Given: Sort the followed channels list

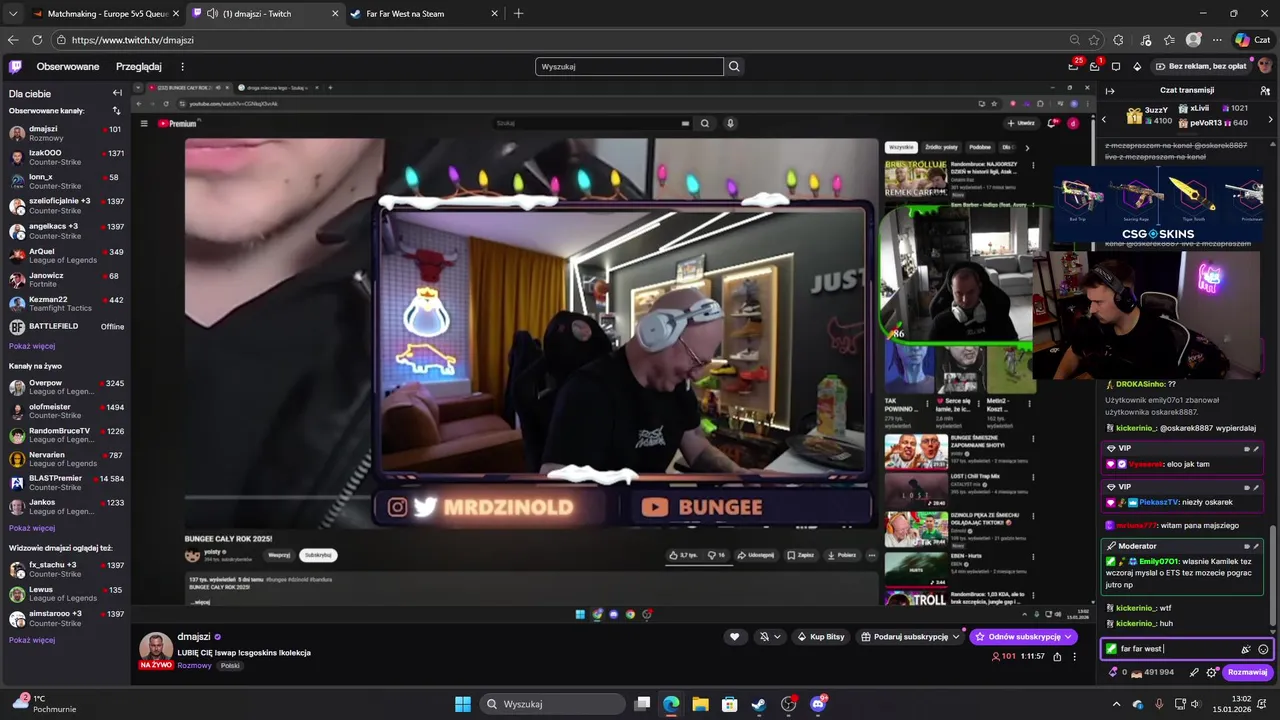Looking at the screenshot, I should pyautogui.click(x=116, y=111).
